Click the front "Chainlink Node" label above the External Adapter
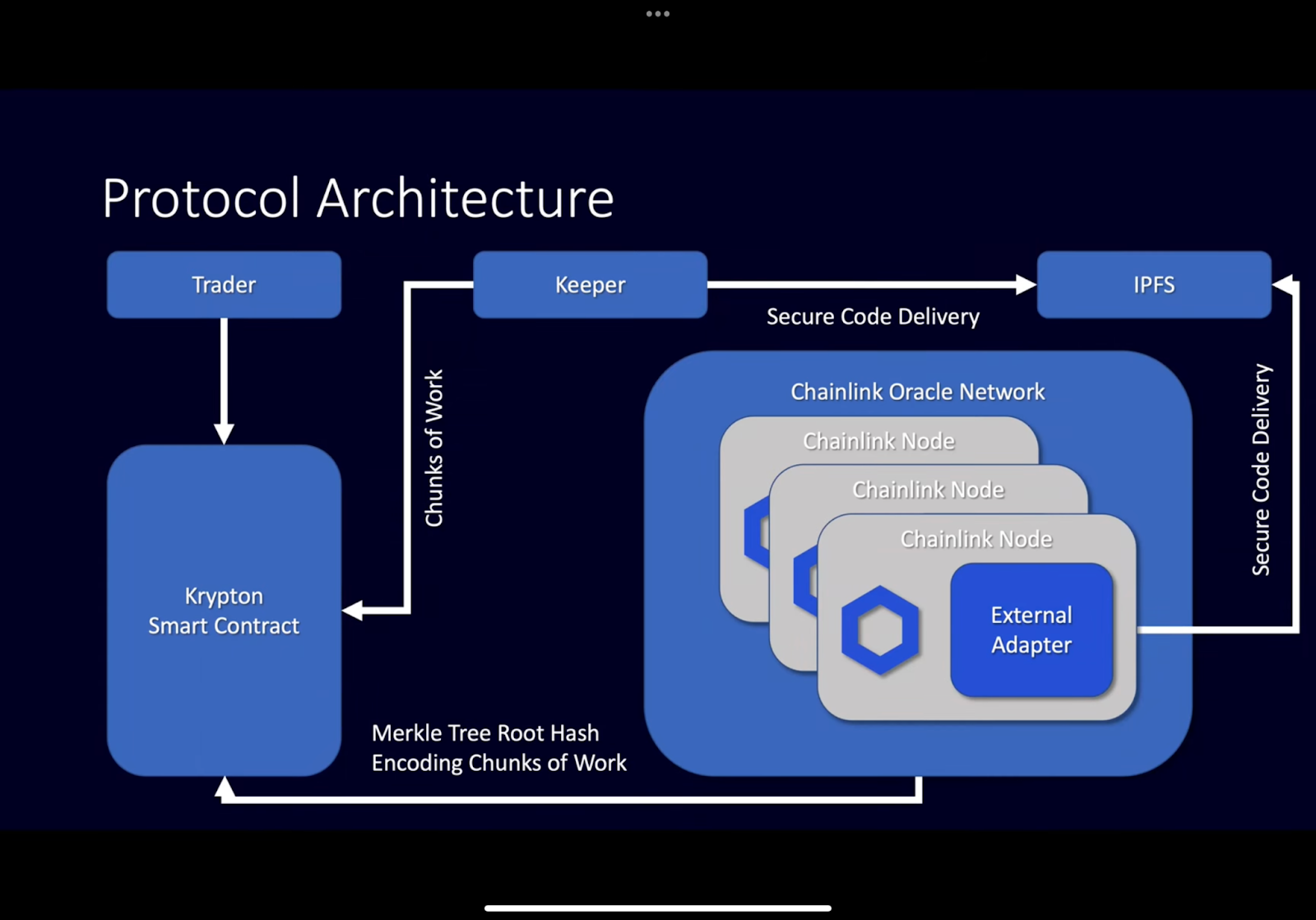 click(976, 539)
